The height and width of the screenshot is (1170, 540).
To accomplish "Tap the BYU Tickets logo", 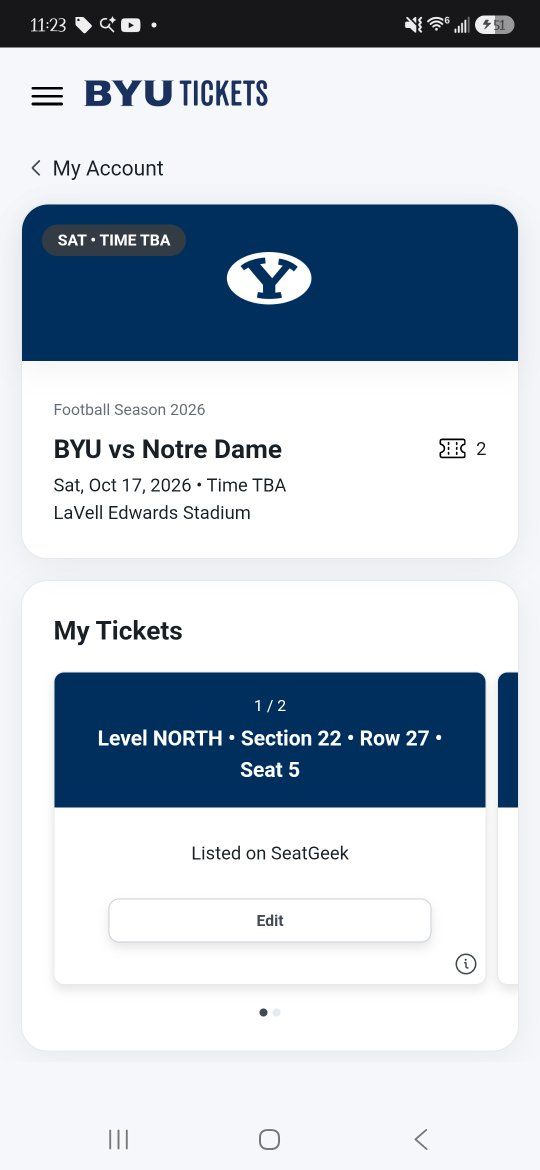I will [x=176, y=94].
